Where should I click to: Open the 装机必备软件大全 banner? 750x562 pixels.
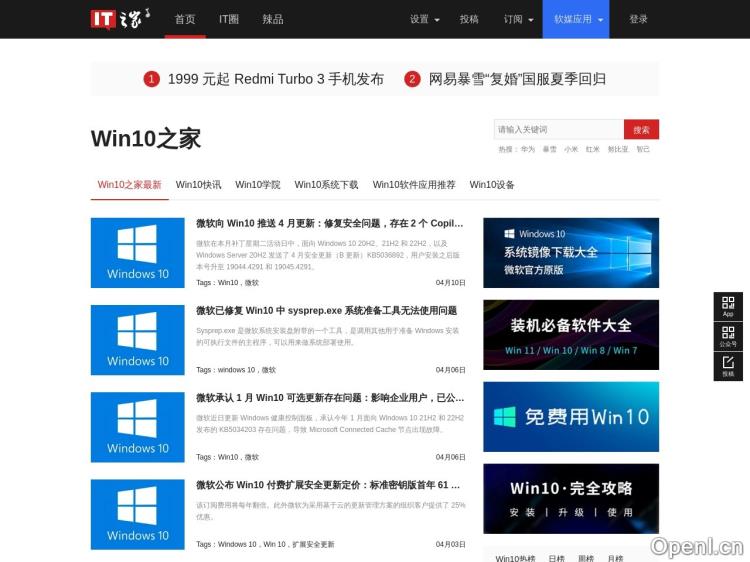point(571,335)
